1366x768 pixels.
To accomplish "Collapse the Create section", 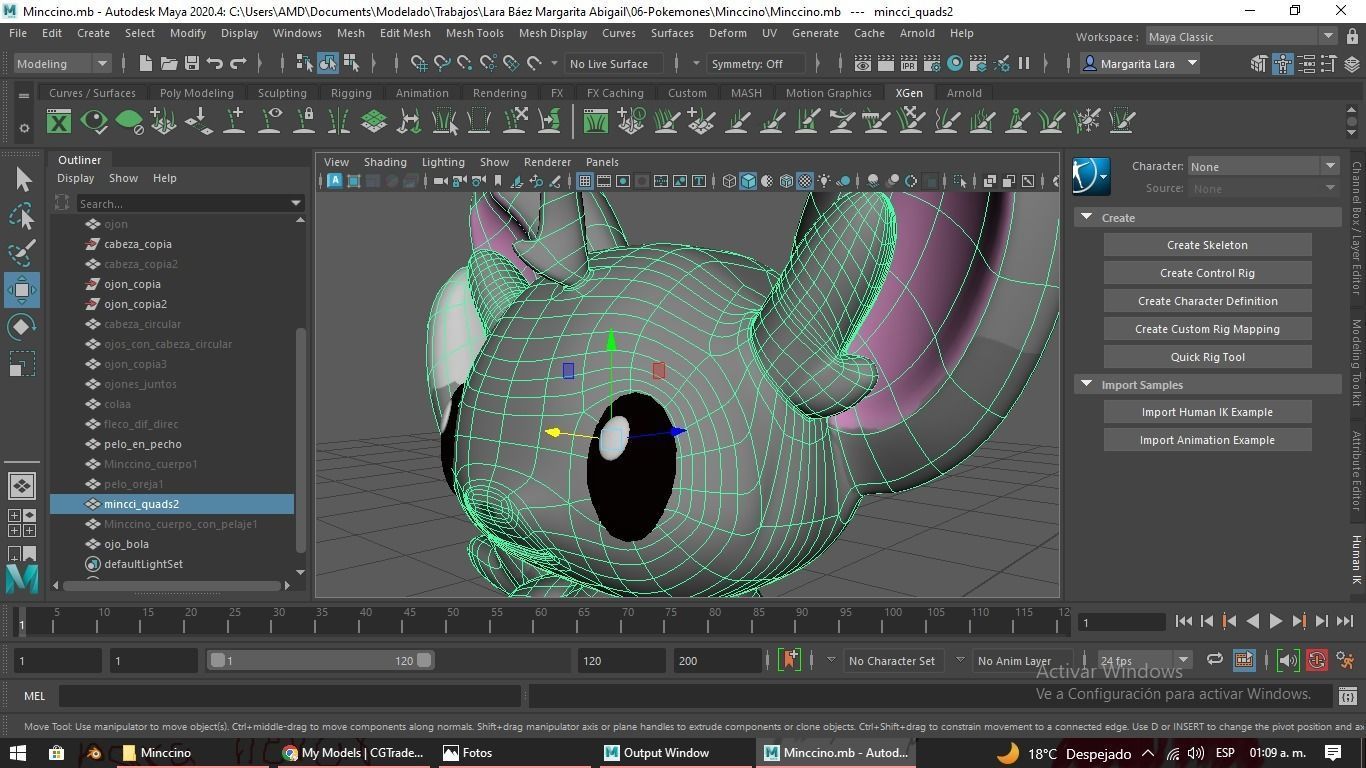I will pyautogui.click(x=1087, y=217).
